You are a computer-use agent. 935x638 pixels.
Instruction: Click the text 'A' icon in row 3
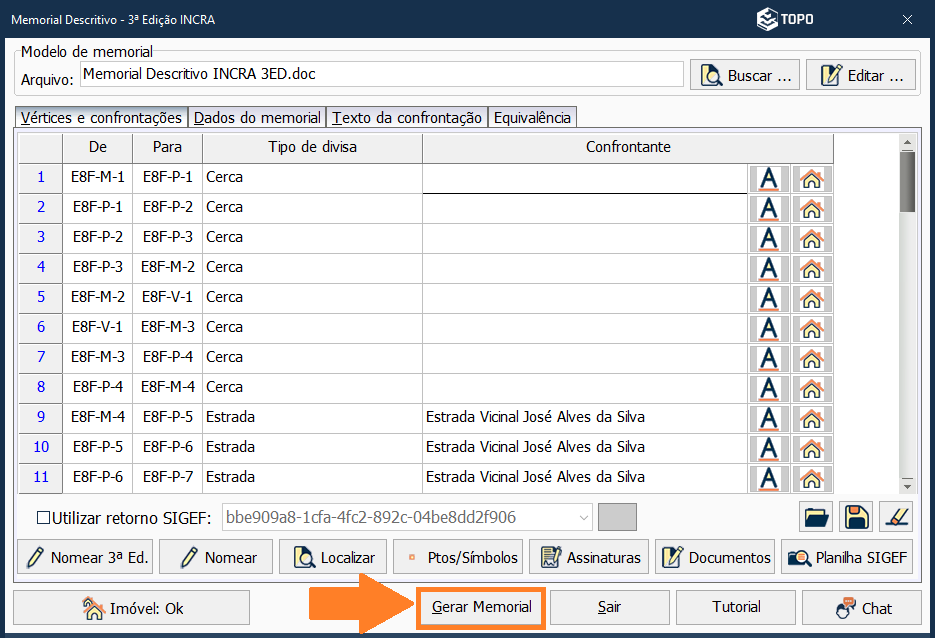coord(769,239)
